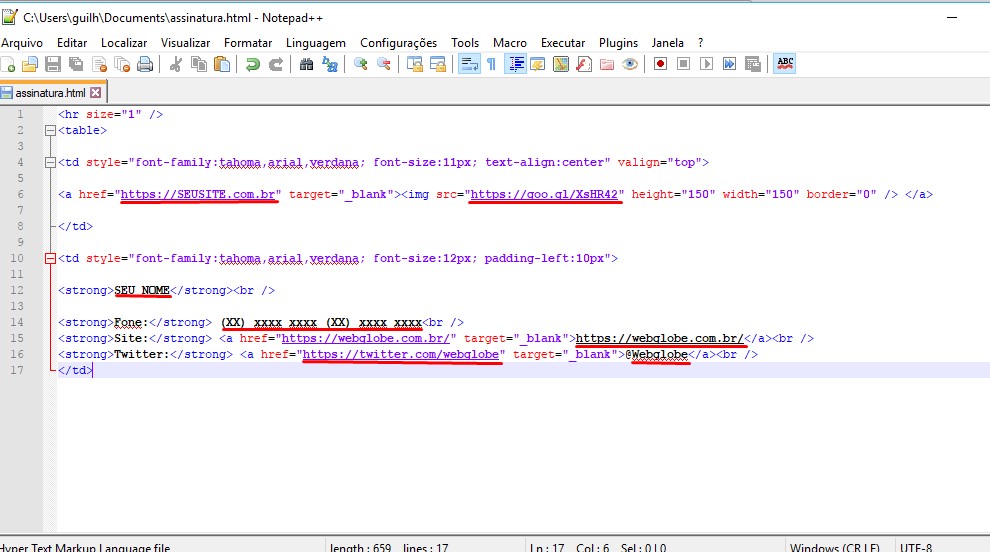Image resolution: width=990 pixels, height=552 pixels.
Task: Open the Document Map icon
Action: pos(561,64)
